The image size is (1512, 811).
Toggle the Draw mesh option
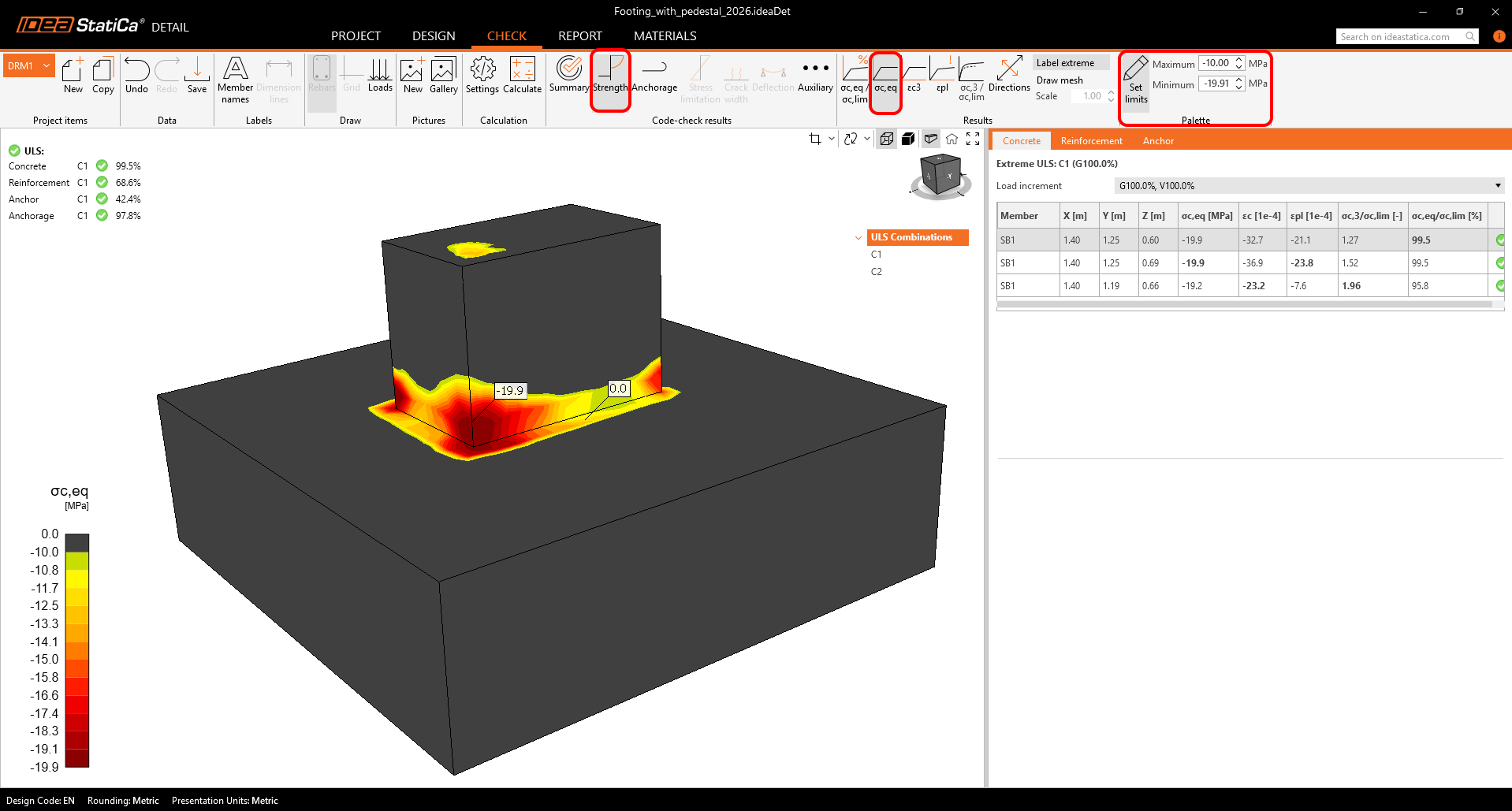coord(1060,80)
